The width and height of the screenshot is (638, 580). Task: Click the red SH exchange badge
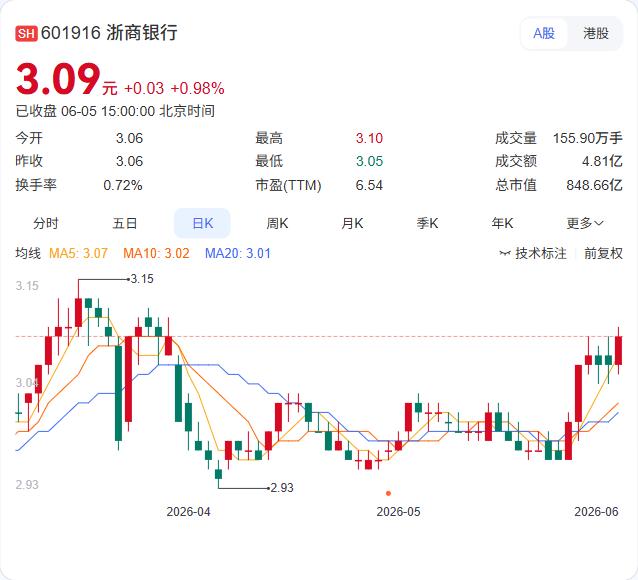tap(26, 33)
